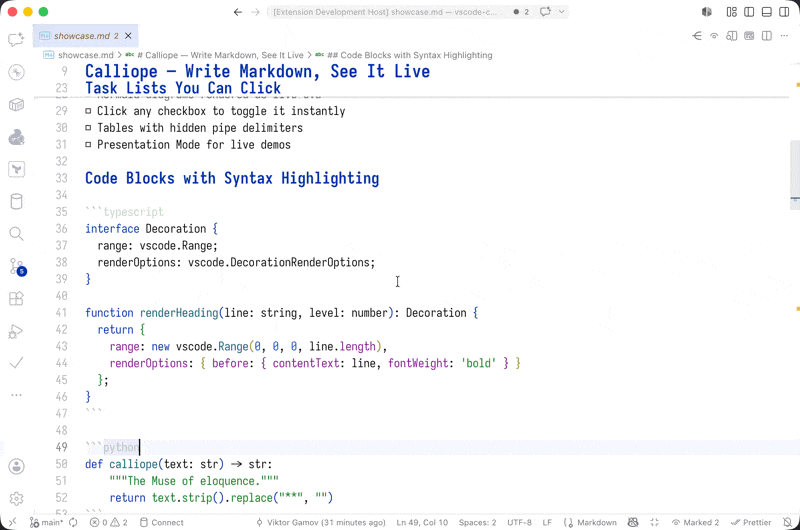Toggle the eye icon in the editor toolbar
800x530 pixels.
pyautogui.click(x=714, y=36)
